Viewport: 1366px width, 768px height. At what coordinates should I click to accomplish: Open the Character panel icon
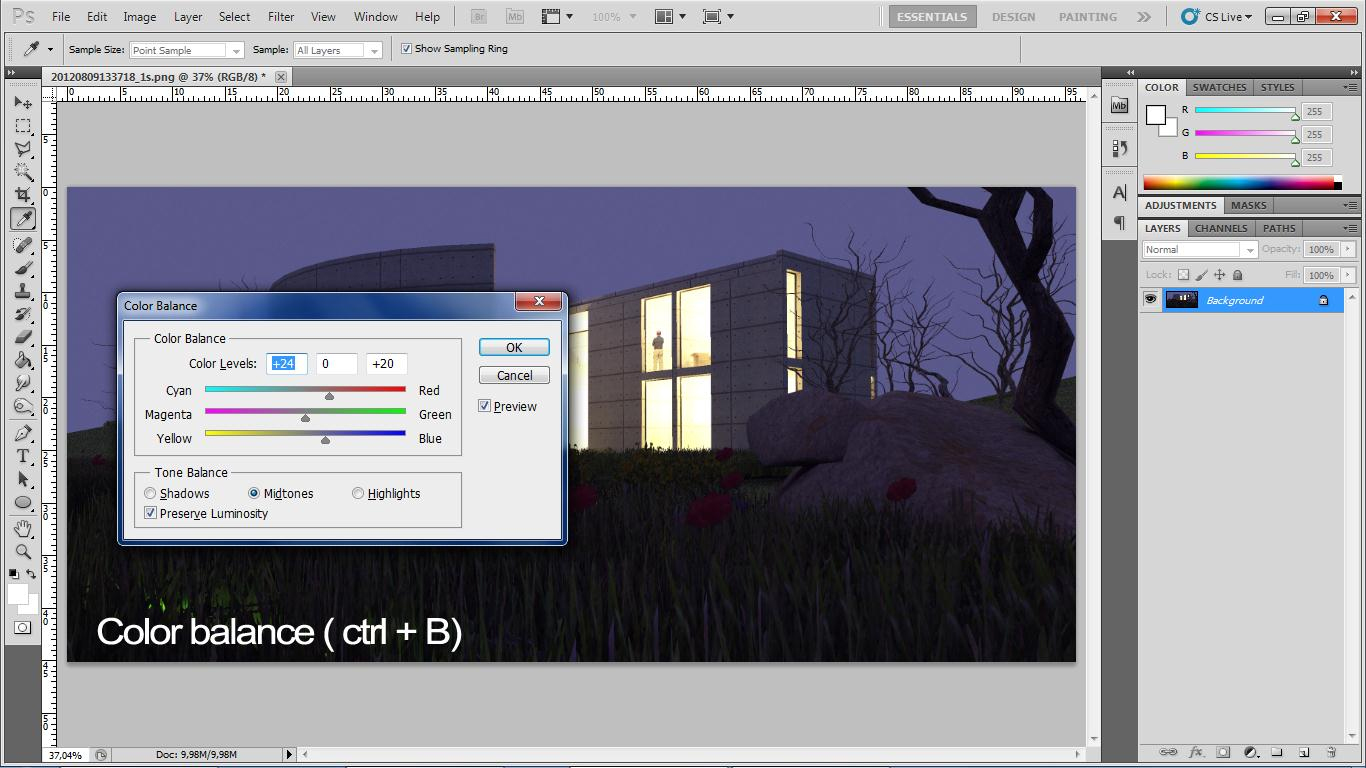point(1119,192)
